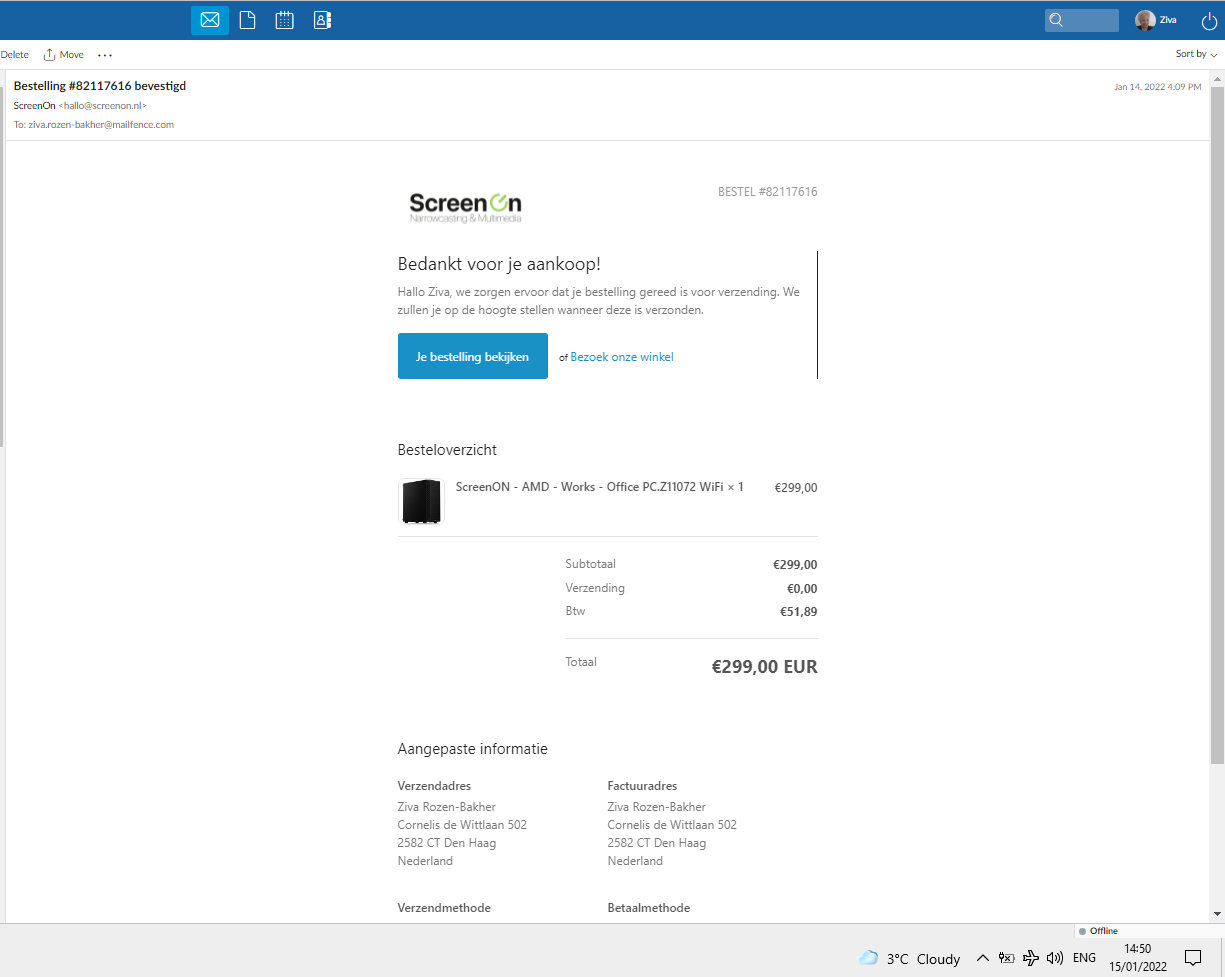Image resolution: width=1225 pixels, height=977 pixels.
Task: Follow the Bezoek onze winkel link
Action: 622,357
